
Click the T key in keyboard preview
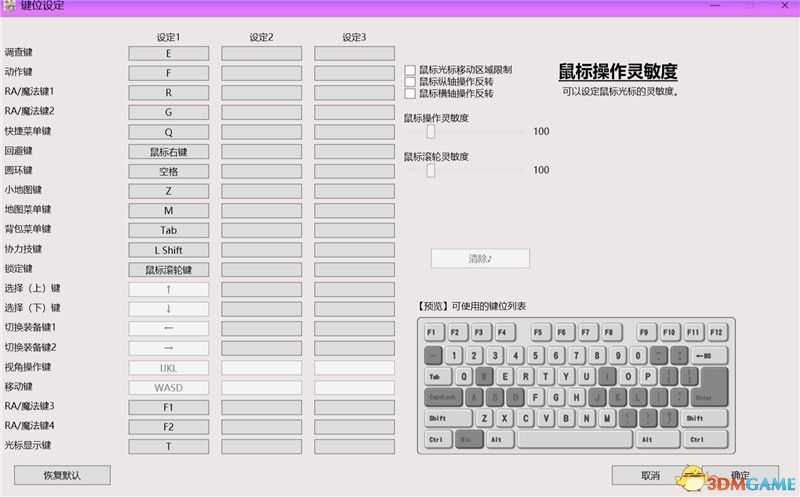tap(545, 377)
